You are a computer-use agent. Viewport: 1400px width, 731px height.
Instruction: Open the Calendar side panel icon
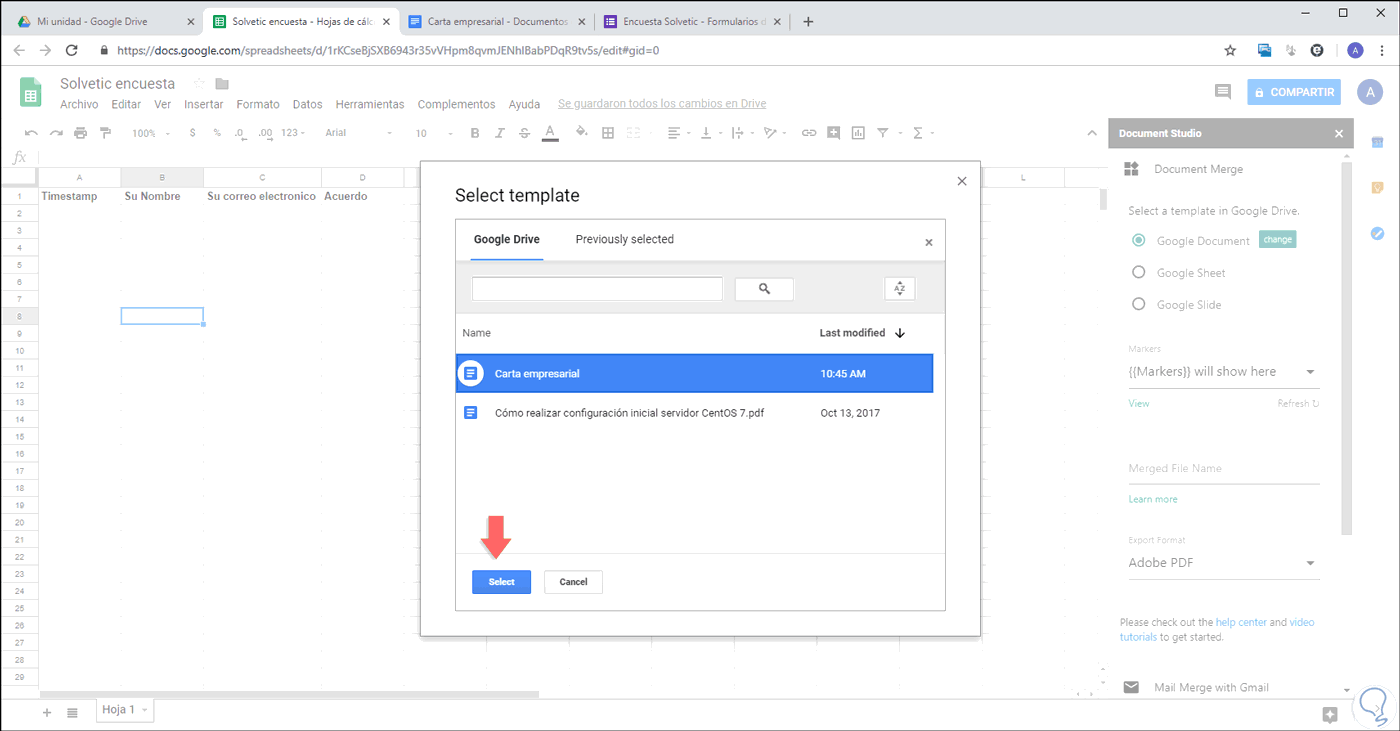coord(1377,142)
